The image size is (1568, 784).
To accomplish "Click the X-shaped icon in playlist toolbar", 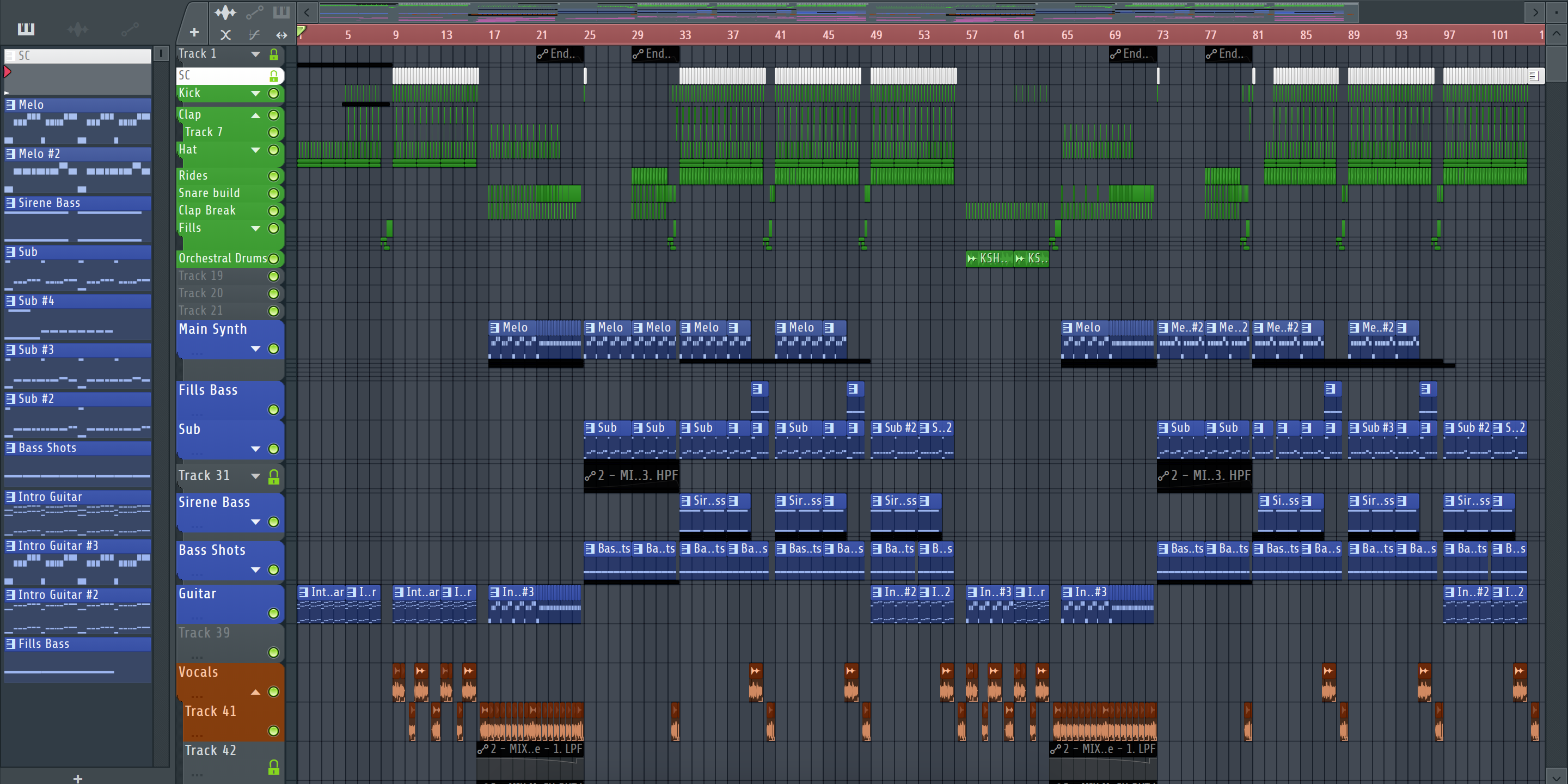I will pos(225,35).
